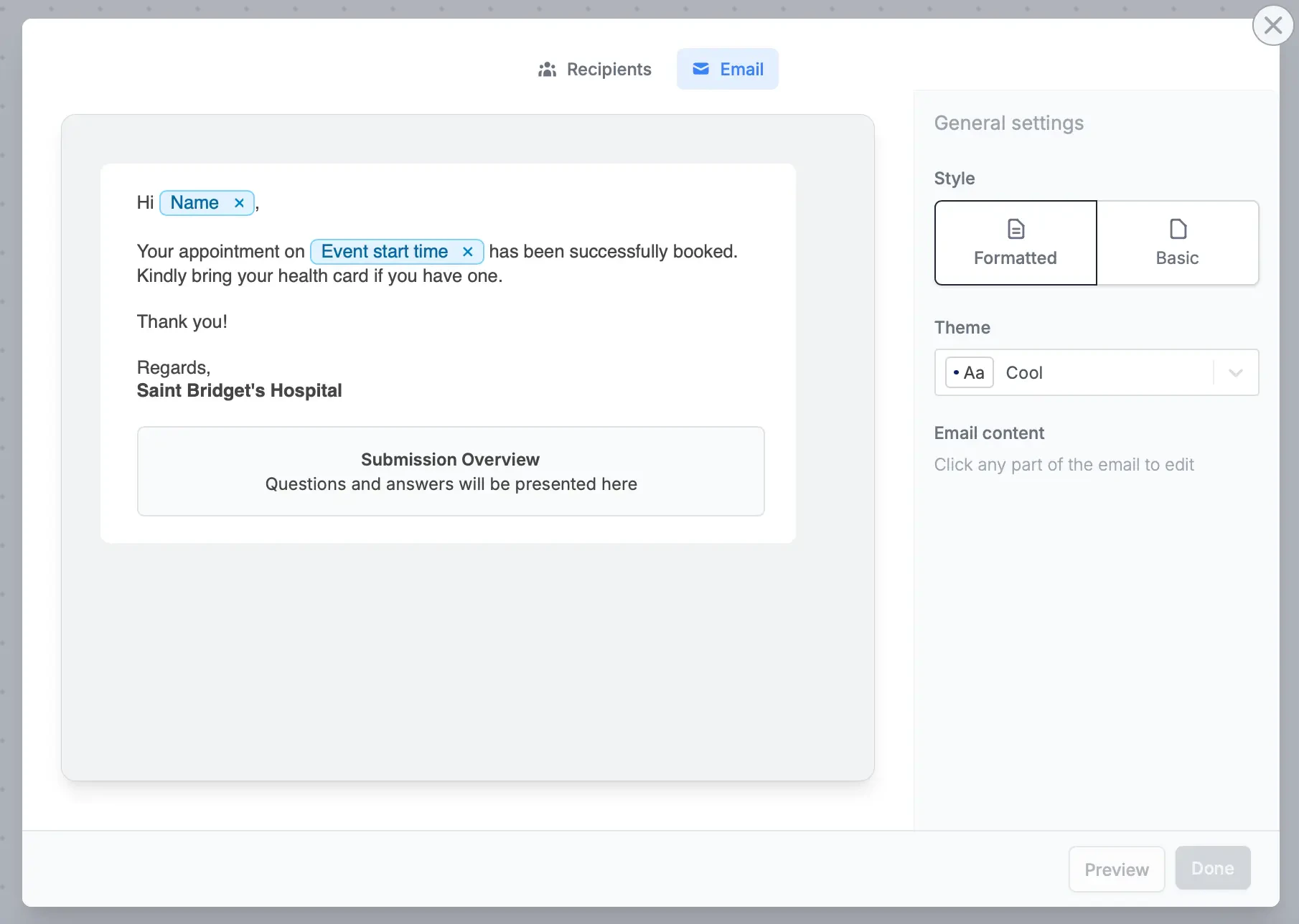Edit the Submission Overview block
This screenshot has height=924, width=1299.
click(x=451, y=471)
